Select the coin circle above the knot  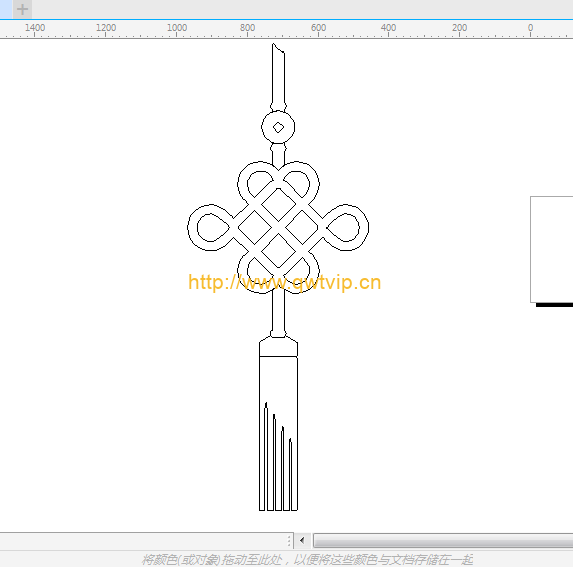pyautogui.click(x=278, y=128)
